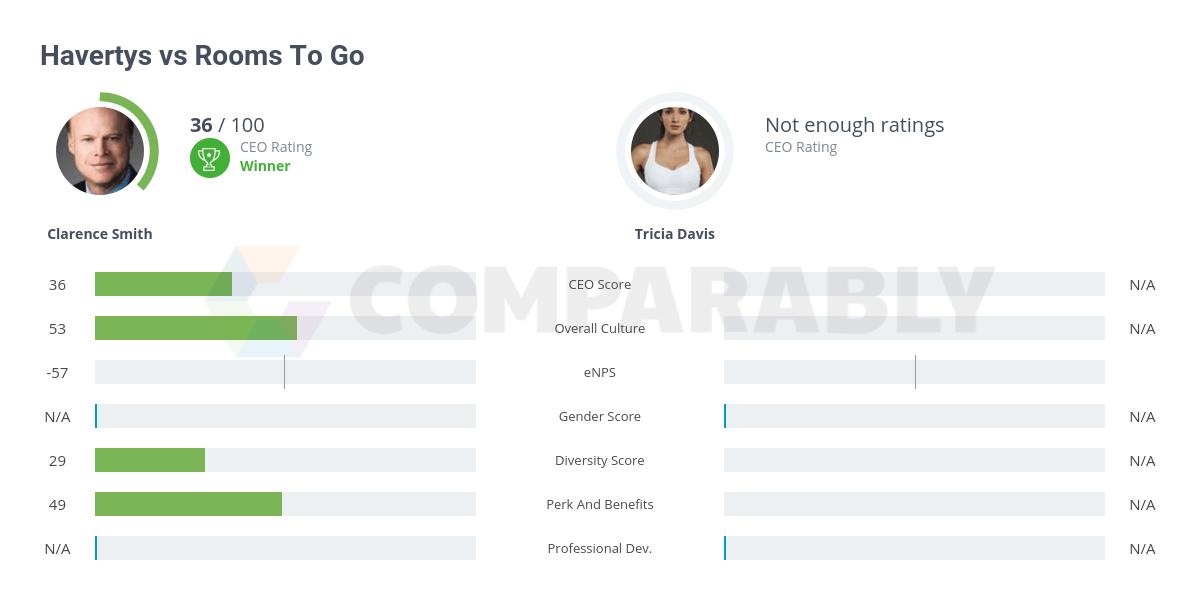The height and width of the screenshot is (600, 1200).
Task: Select Tricia Davis's profile photo
Action: pyautogui.click(x=674, y=150)
